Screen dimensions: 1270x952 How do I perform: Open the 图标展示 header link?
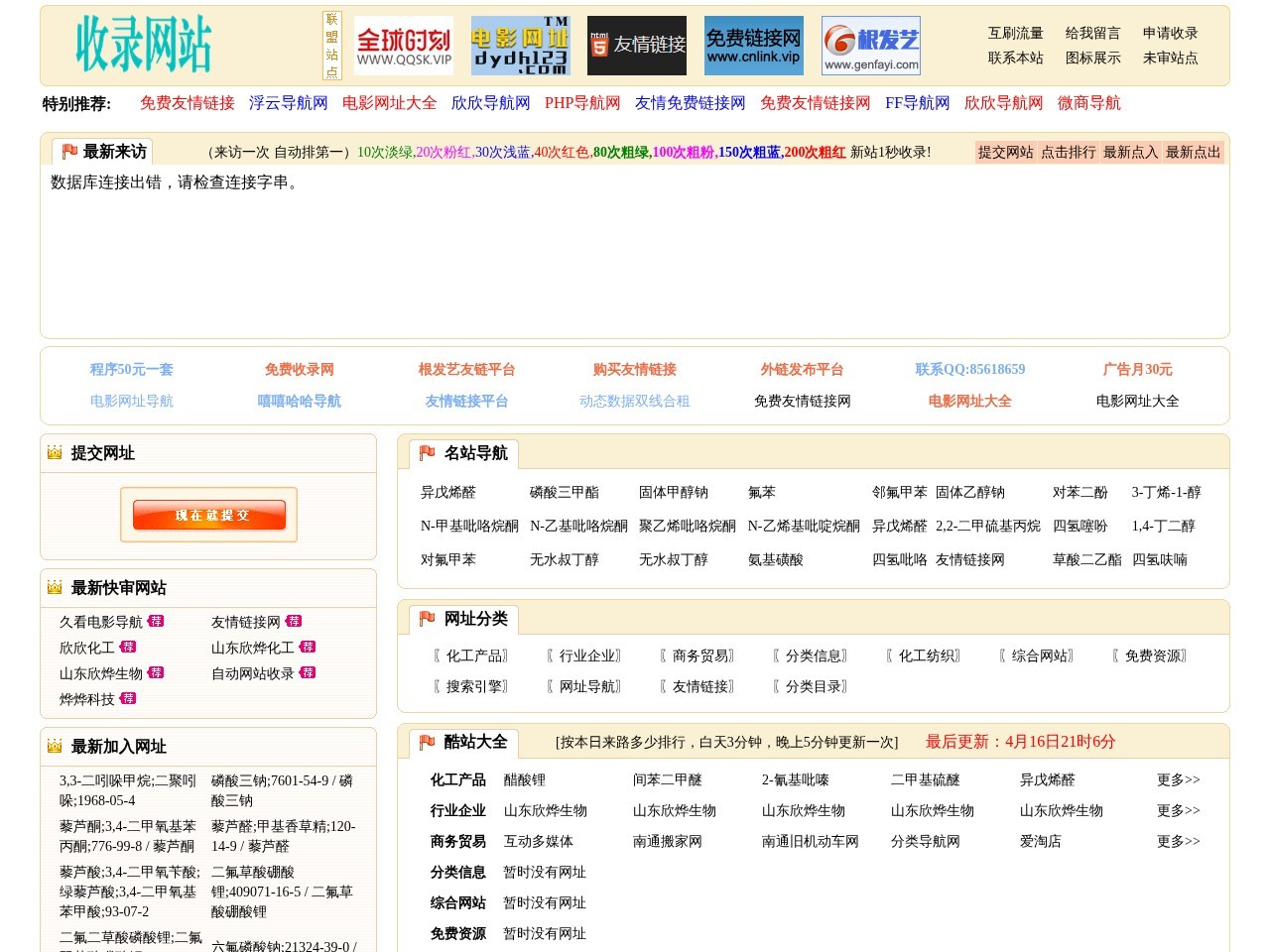(1093, 58)
